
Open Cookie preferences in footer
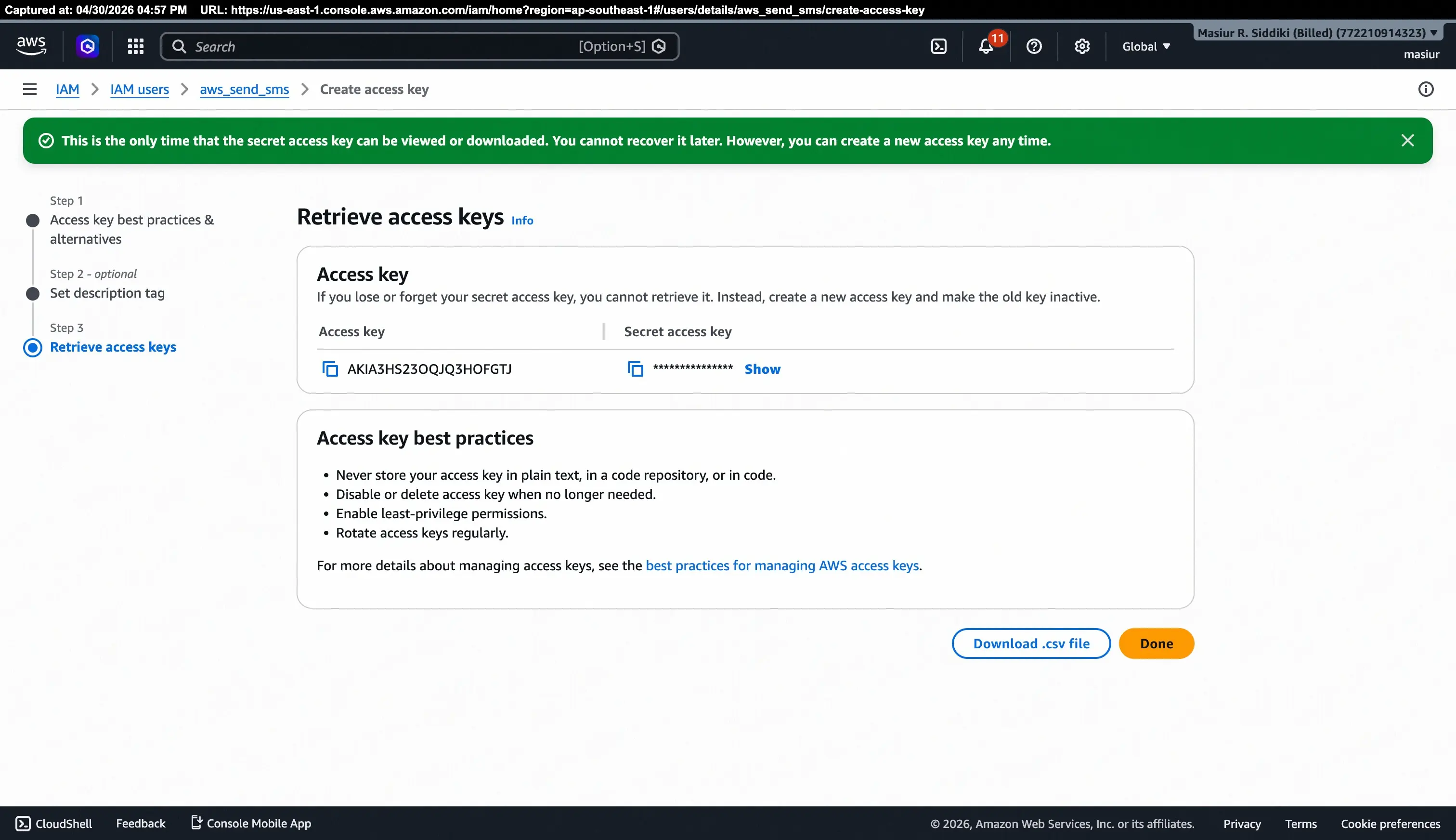[1390, 824]
